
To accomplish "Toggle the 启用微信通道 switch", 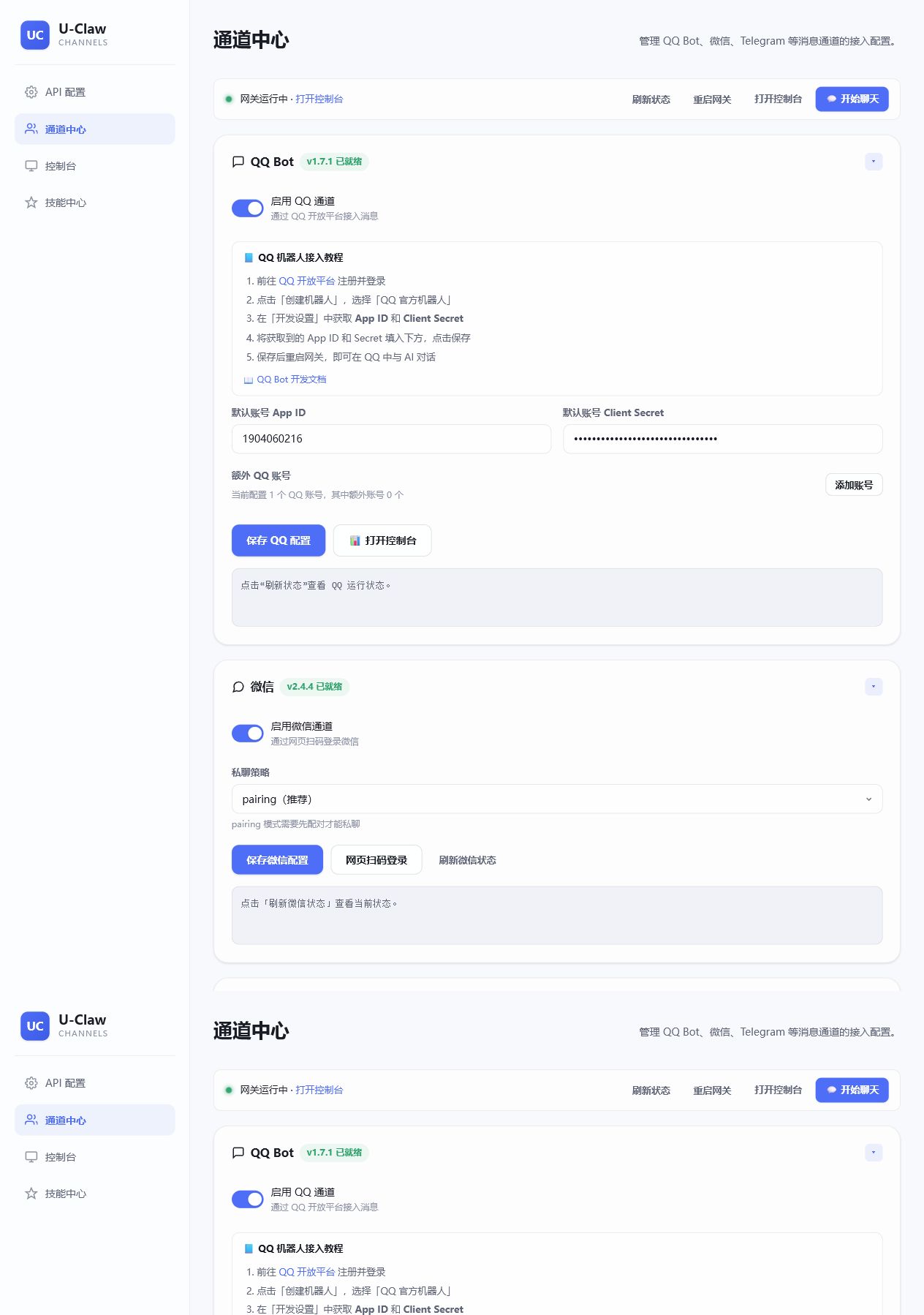I will tap(248, 734).
